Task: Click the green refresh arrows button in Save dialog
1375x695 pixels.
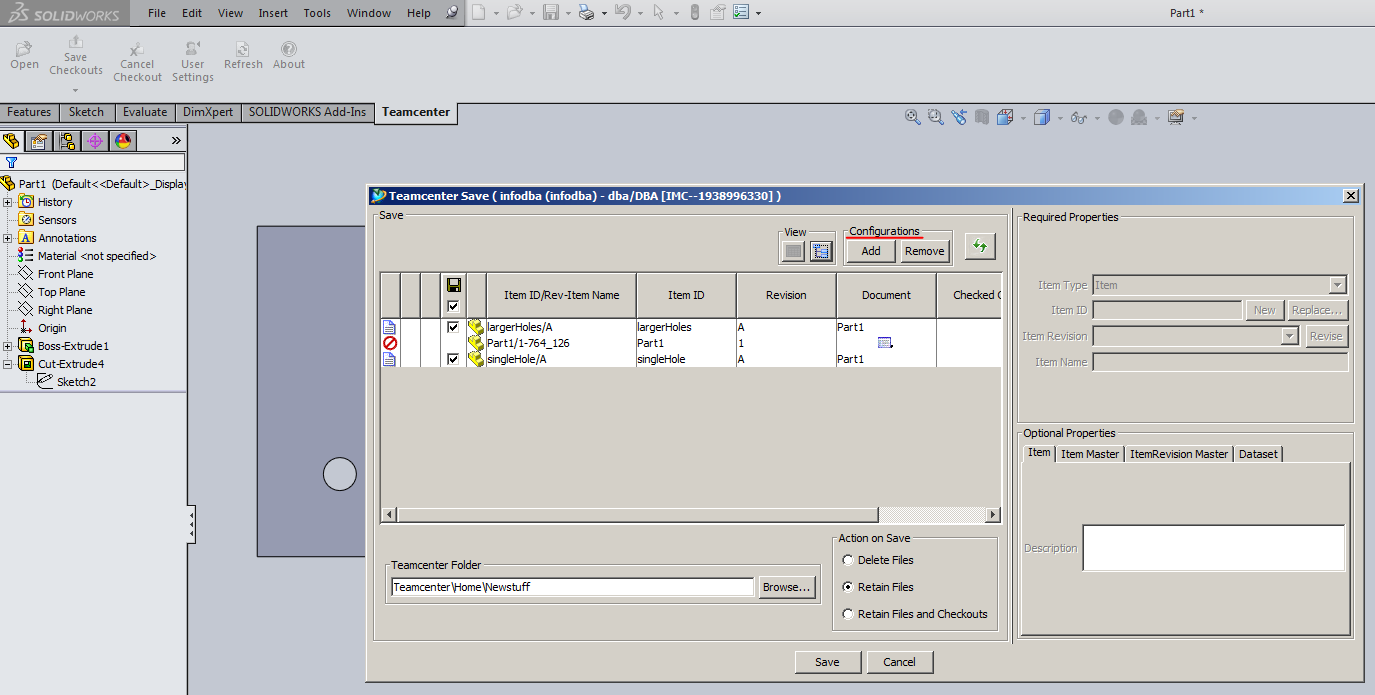Action: 980,246
